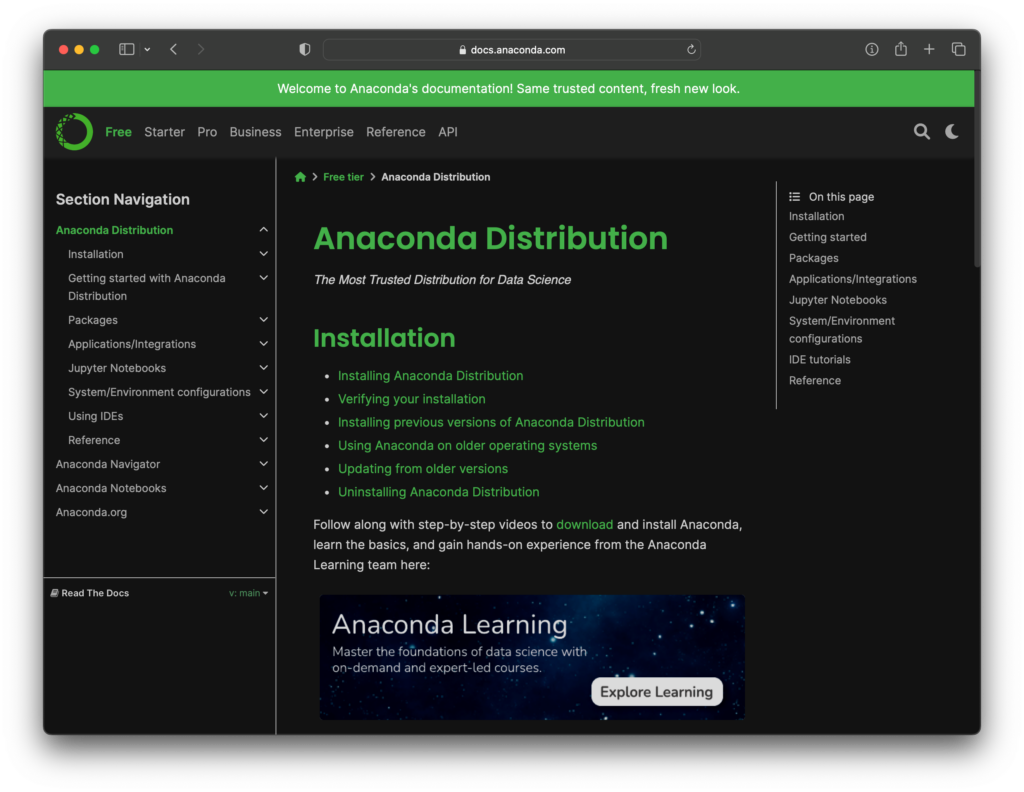The width and height of the screenshot is (1024, 792).
Task: Expand the Packages sidebar chevron
Action: coord(263,320)
